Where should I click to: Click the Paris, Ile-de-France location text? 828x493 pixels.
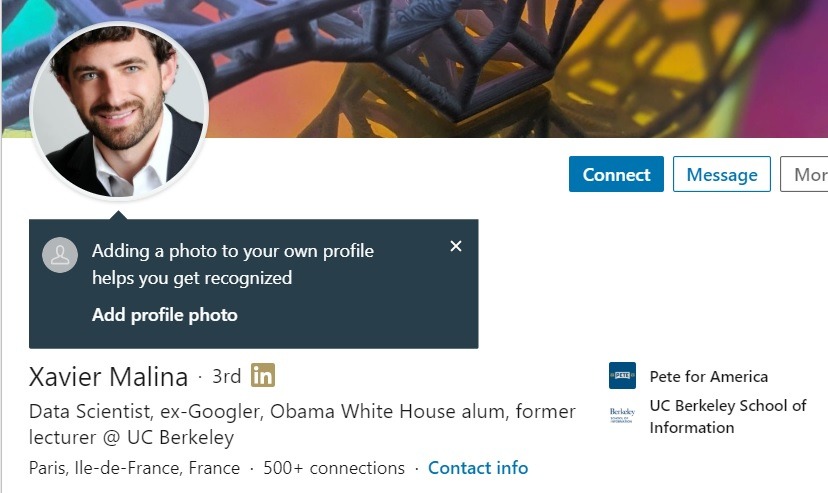(x=134, y=468)
